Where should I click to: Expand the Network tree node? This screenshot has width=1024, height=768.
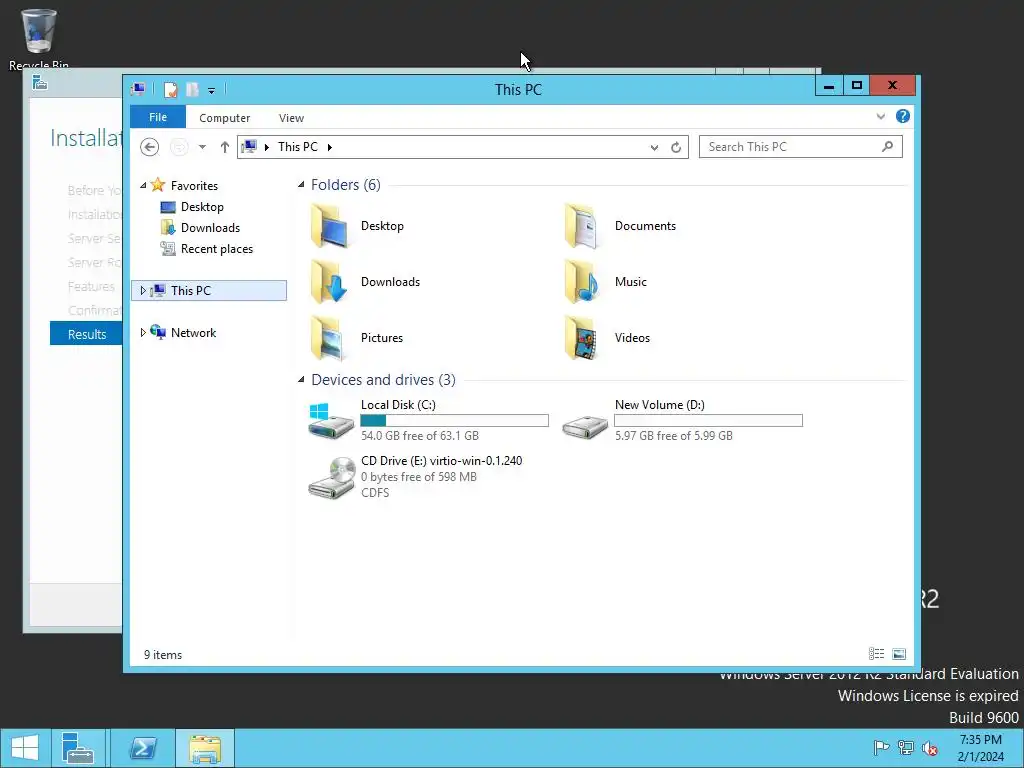[143, 332]
